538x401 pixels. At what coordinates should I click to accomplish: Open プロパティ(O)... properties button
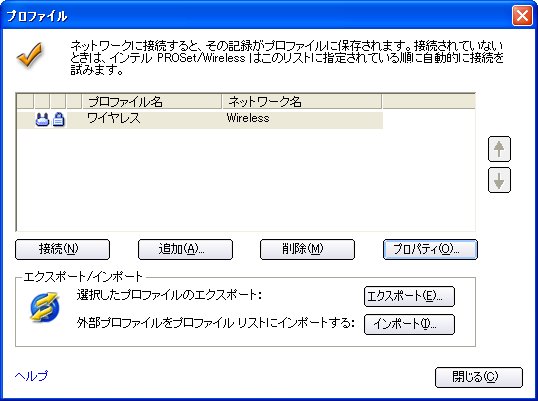[430, 249]
